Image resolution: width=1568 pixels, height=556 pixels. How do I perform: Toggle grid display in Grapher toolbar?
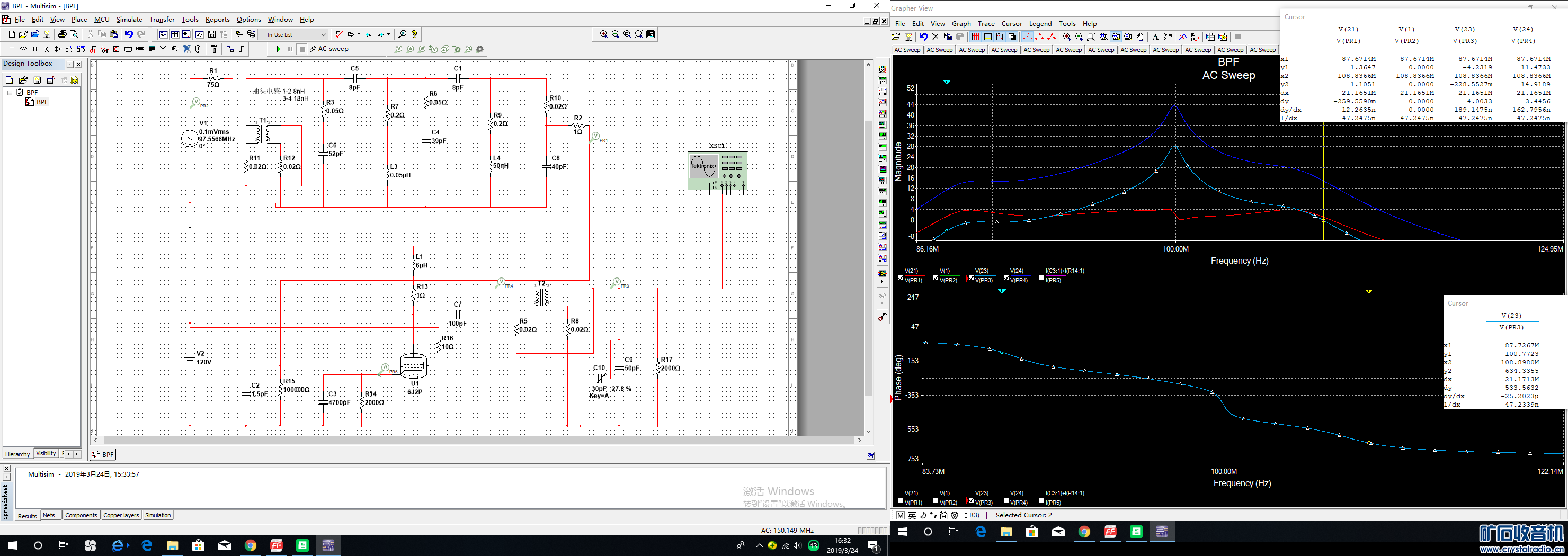(975, 37)
